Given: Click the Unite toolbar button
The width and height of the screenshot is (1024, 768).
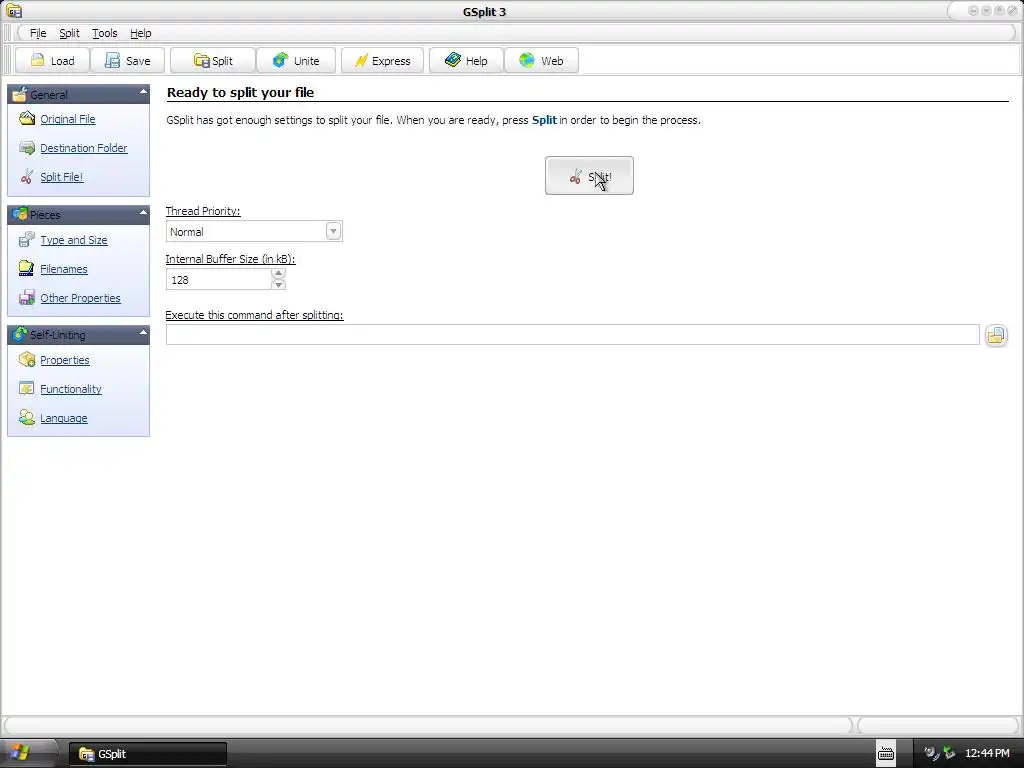Looking at the screenshot, I should [x=296, y=61].
